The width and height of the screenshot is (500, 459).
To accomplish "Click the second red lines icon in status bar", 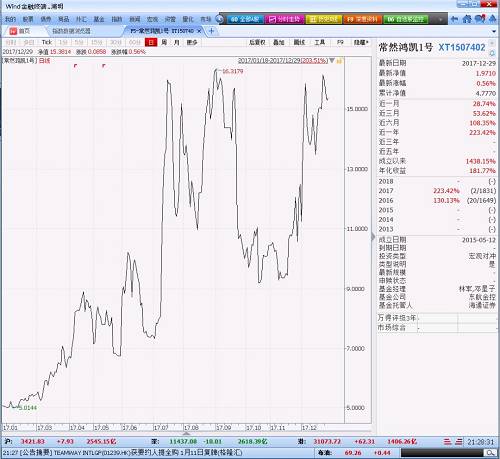I will (459, 442).
